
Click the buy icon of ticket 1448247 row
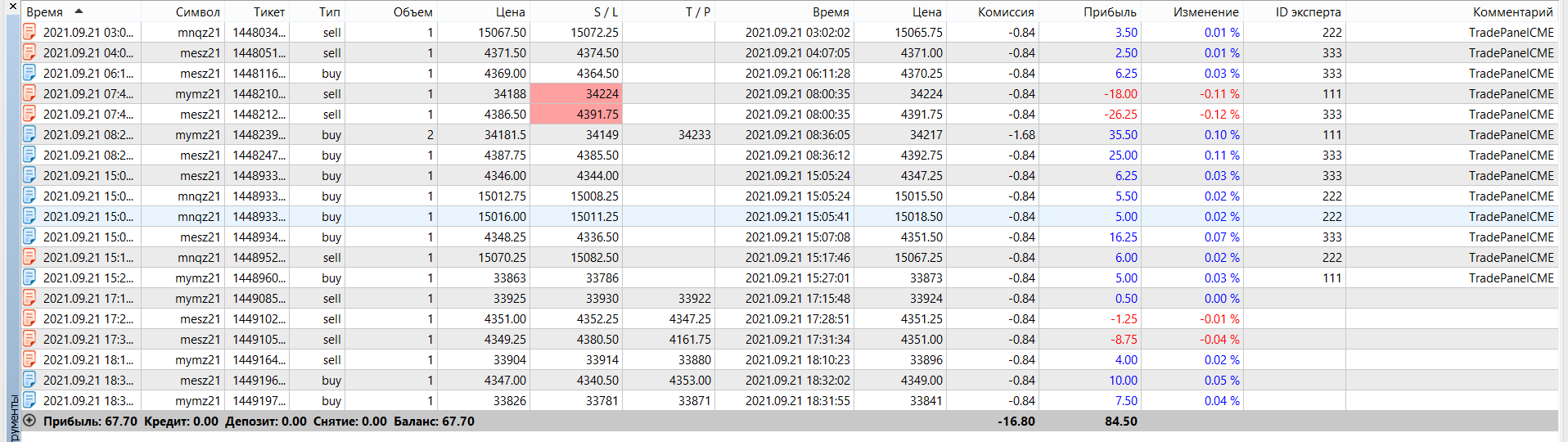click(x=29, y=155)
